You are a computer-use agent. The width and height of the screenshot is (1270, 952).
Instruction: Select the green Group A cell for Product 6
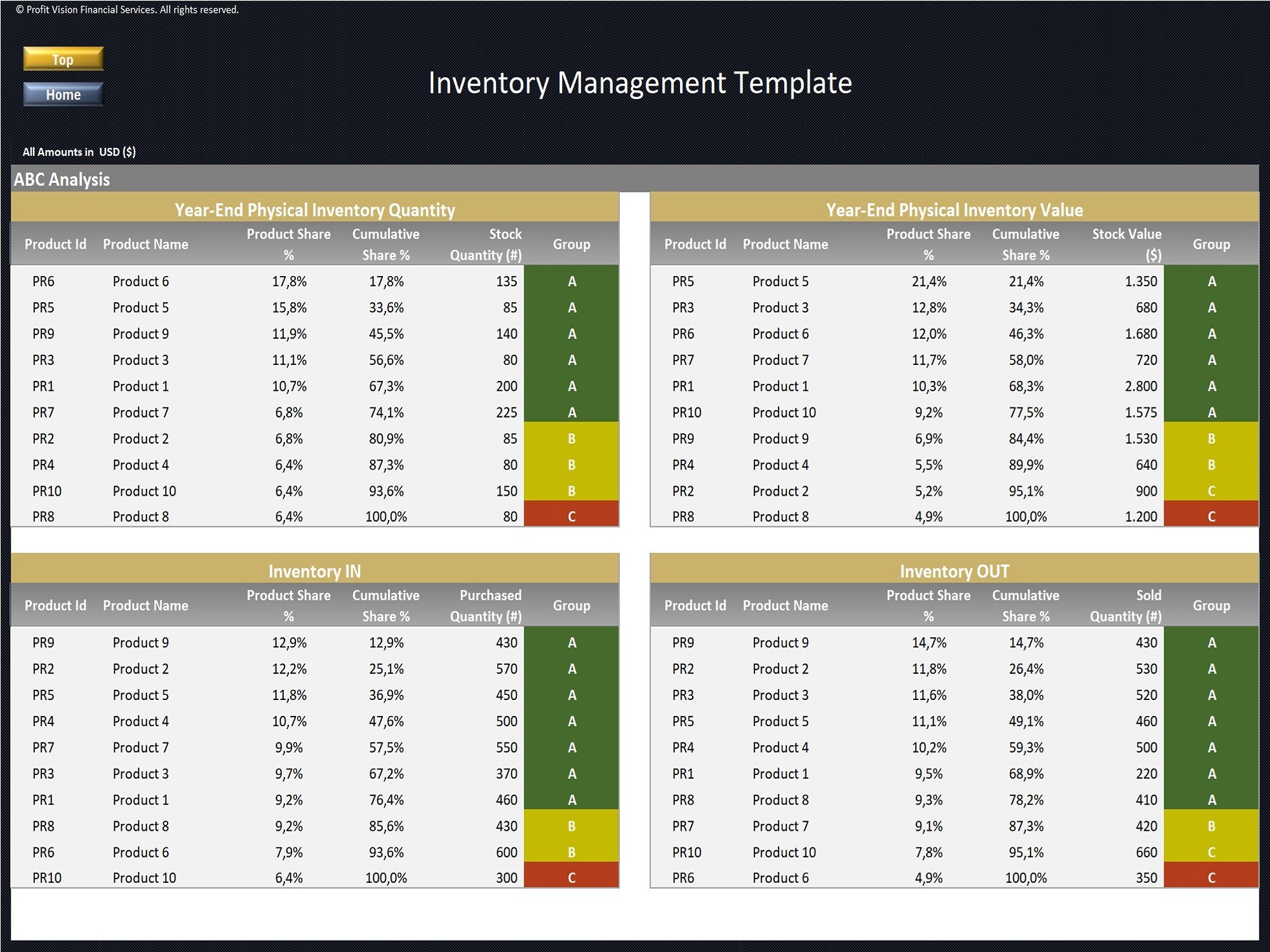571,281
